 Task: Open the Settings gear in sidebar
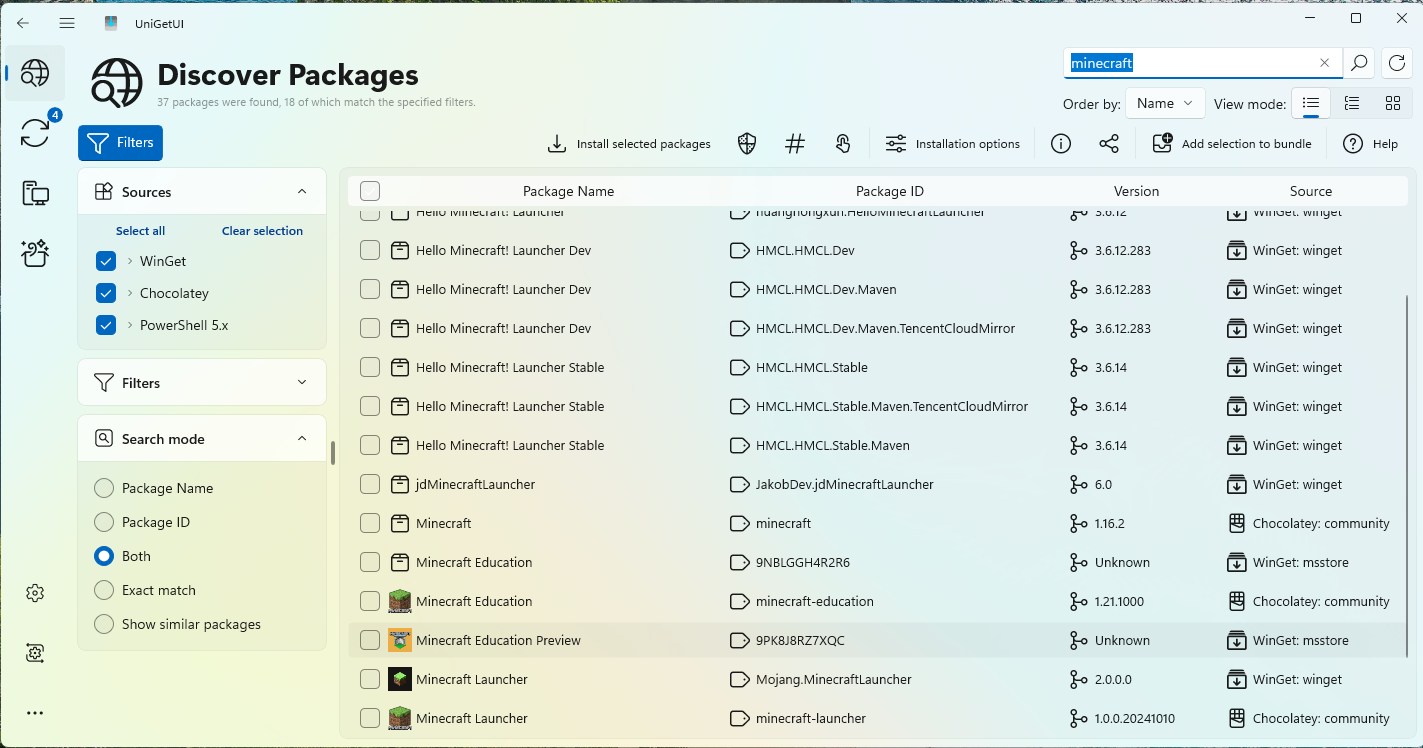pos(35,593)
